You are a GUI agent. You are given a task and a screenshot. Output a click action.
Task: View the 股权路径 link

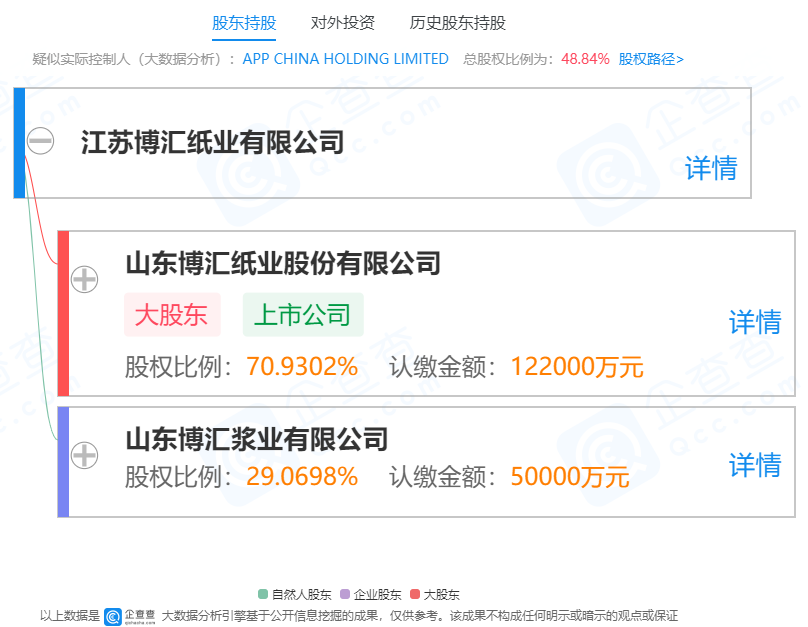click(651, 59)
